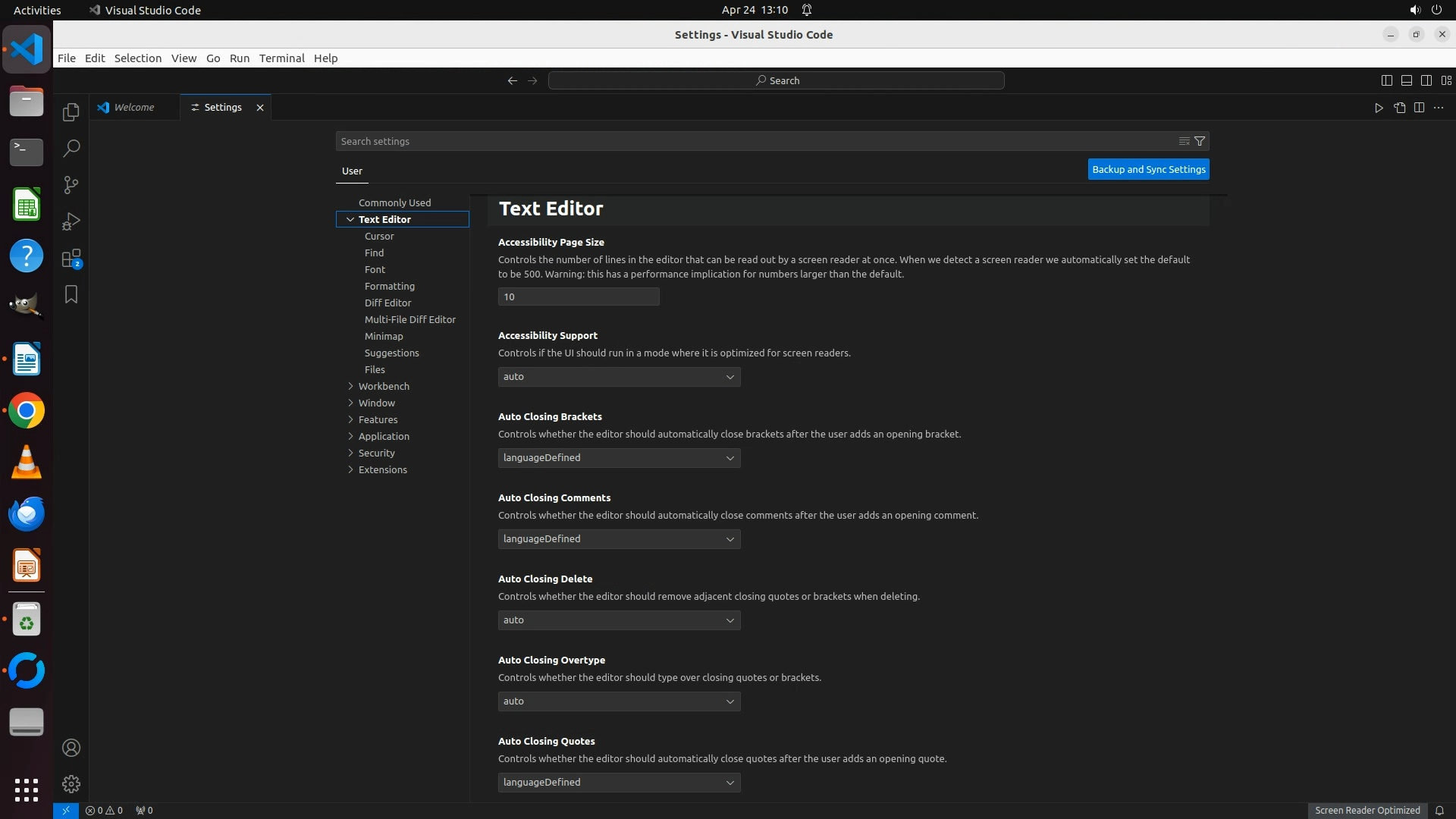Click Backup and Sync Settings button
The height and width of the screenshot is (819, 1456).
pyautogui.click(x=1148, y=170)
